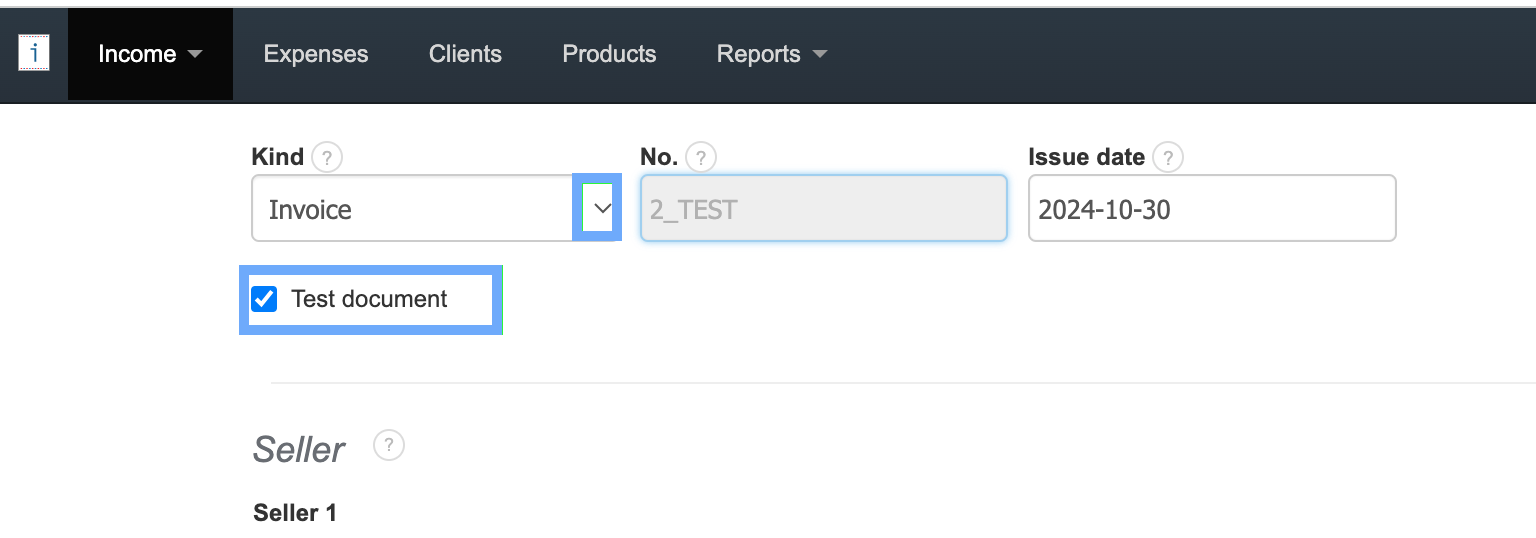Select the Income menu label

[137, 54]
